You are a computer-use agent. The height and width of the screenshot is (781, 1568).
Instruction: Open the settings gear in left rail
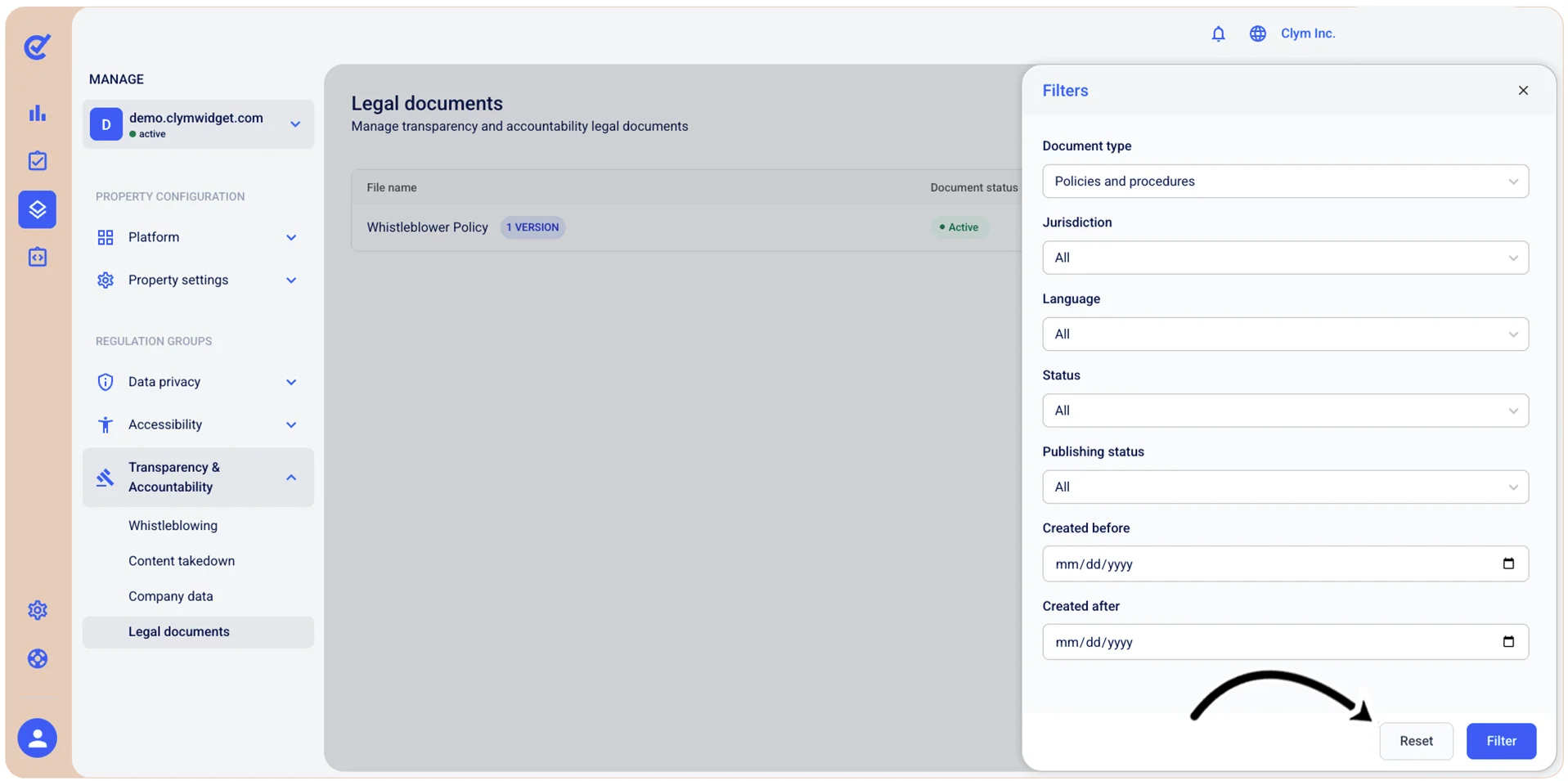point(37,610)
